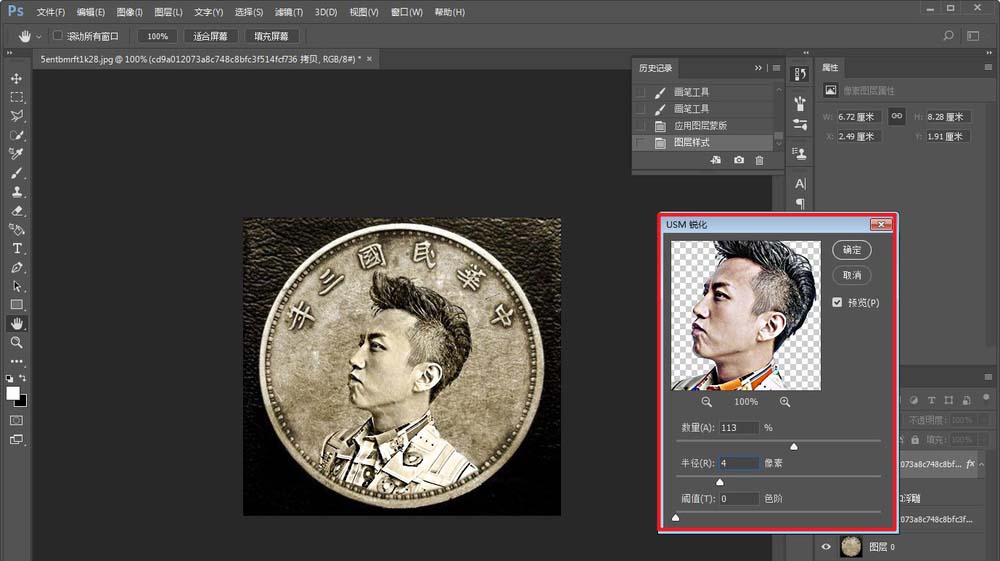Click the 确定 button in USM dialog

pyautogui.click(x=852, y=250)
